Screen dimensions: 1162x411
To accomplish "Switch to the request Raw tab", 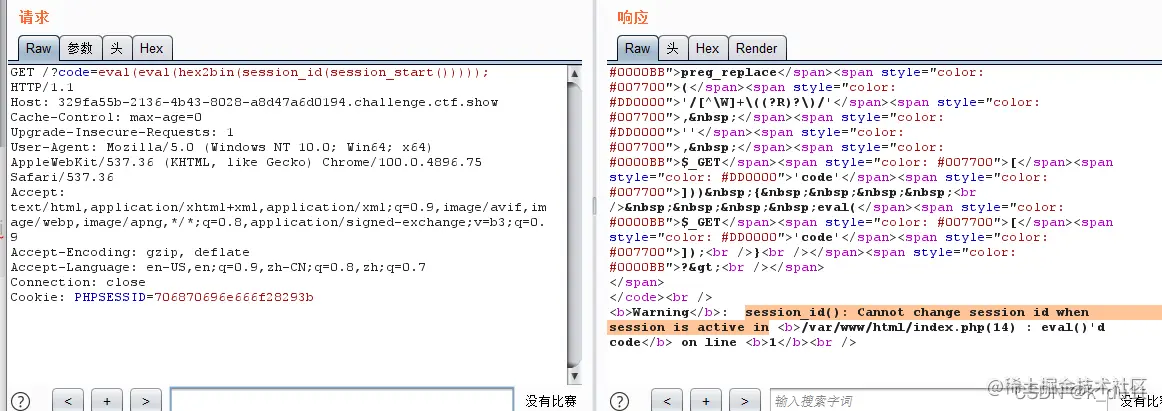I will pos(39,48).
